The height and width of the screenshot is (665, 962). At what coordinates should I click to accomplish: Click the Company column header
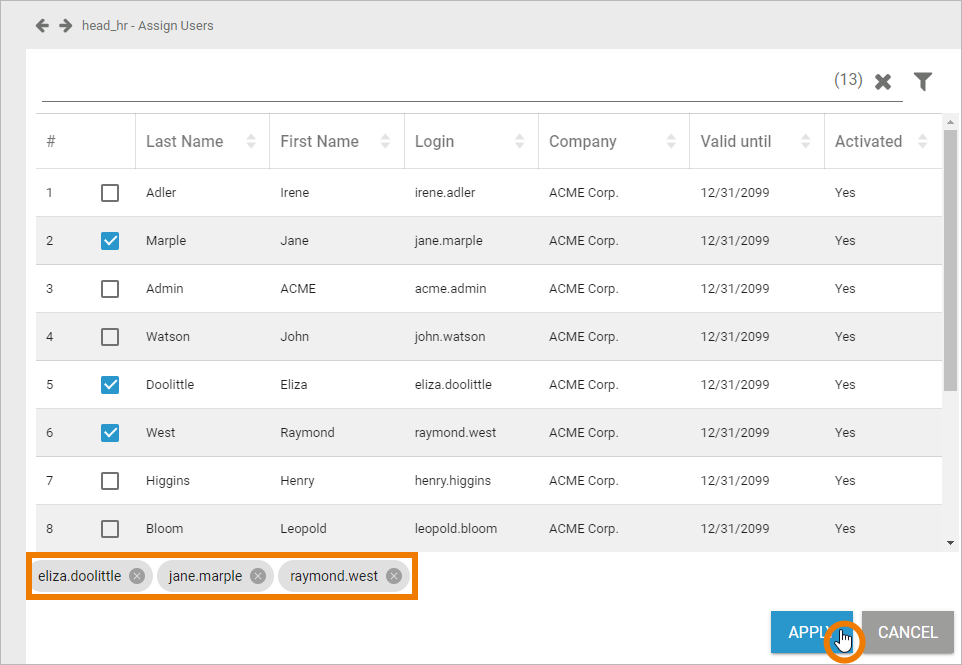tap(583, 142)
